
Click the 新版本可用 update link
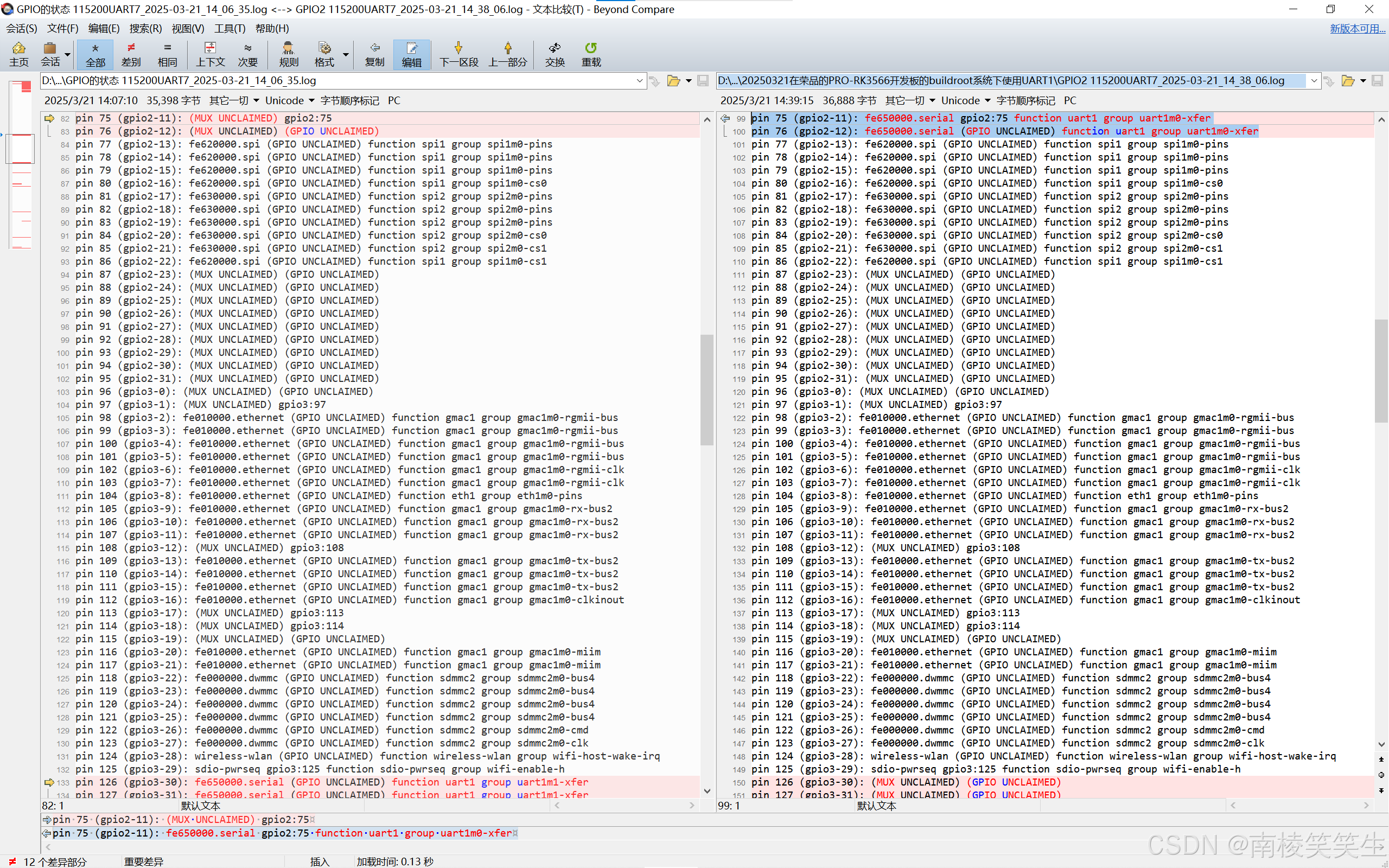click(1357, 28)
